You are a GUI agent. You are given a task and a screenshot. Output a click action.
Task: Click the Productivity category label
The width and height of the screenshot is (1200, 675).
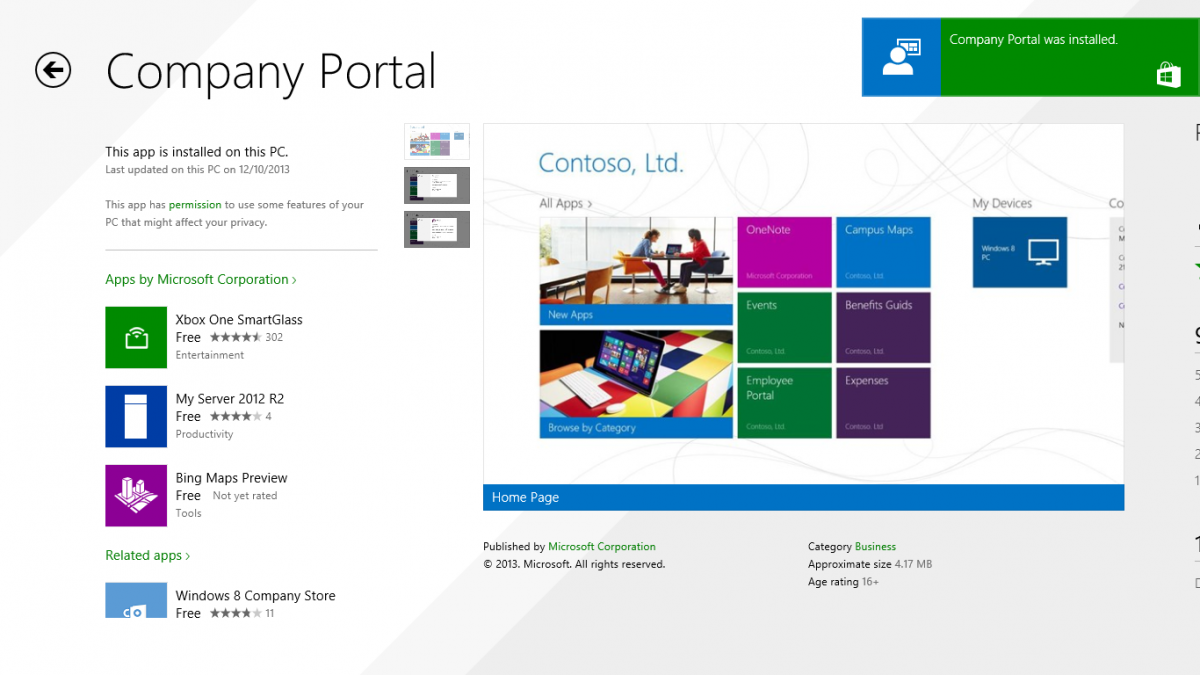204,434
